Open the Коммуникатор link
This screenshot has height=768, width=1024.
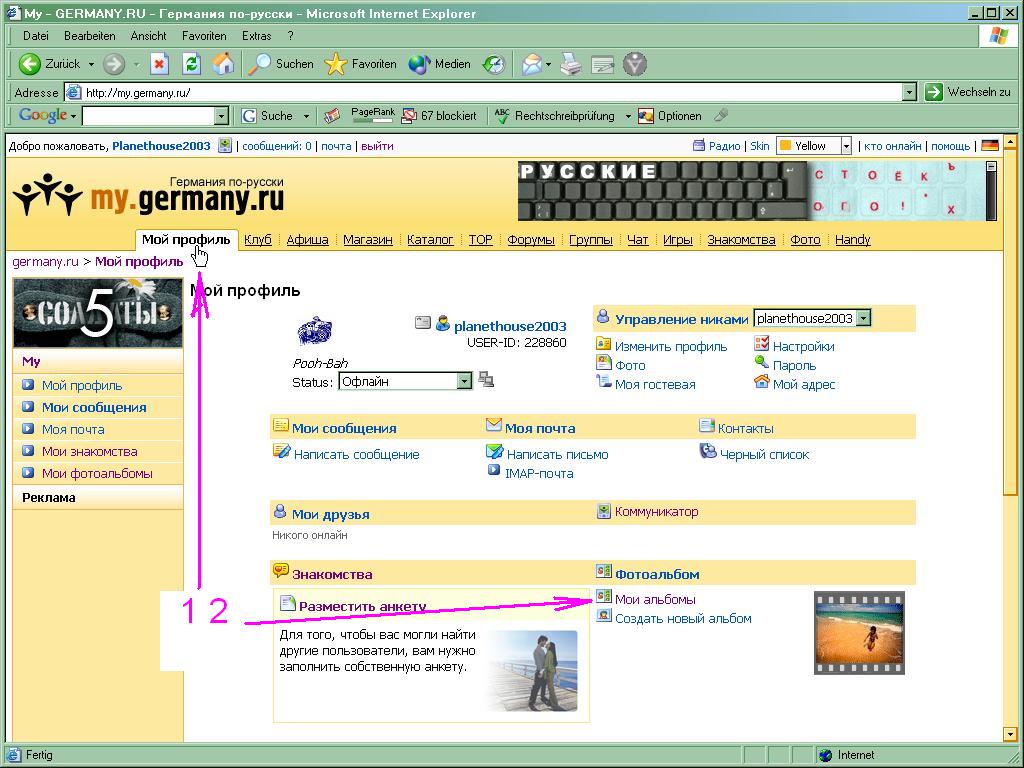pos(656,512)
